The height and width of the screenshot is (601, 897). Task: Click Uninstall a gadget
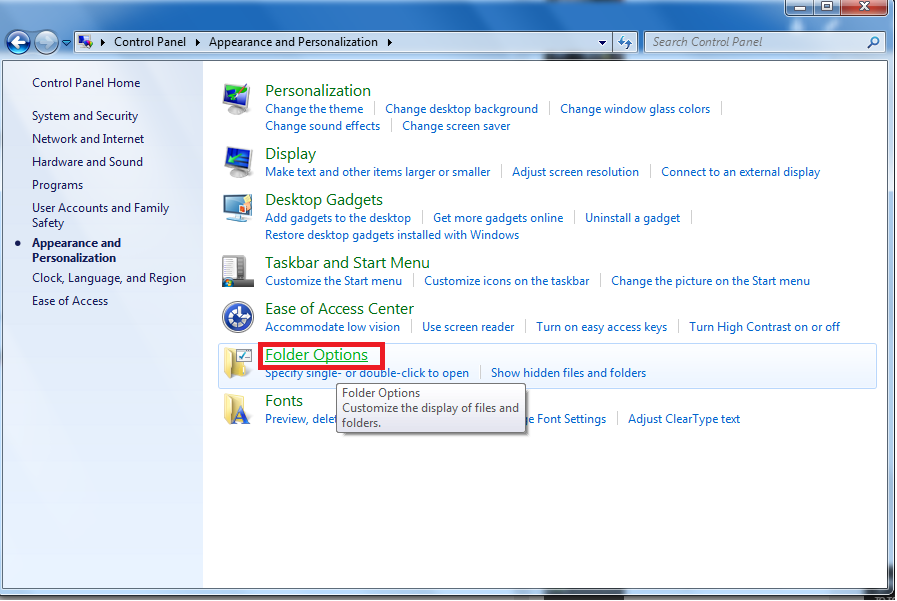(632, 218)
